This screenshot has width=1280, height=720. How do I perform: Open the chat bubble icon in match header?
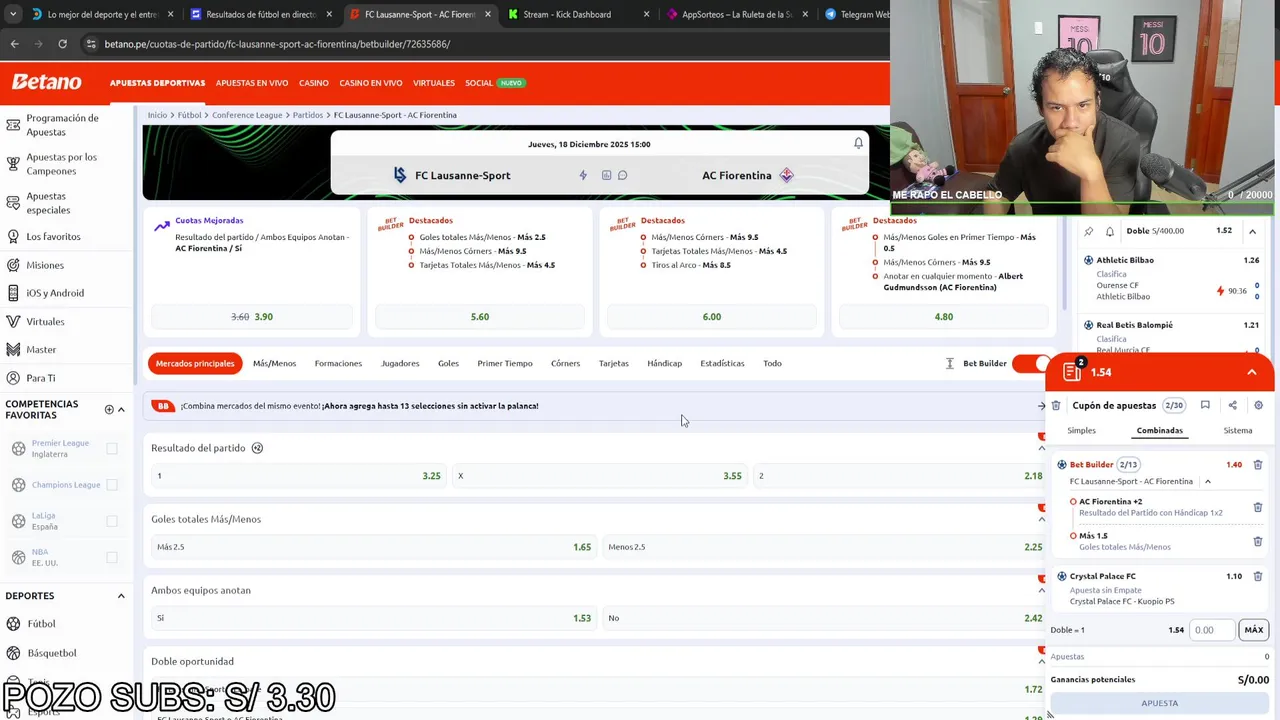(x=622, y=175)
